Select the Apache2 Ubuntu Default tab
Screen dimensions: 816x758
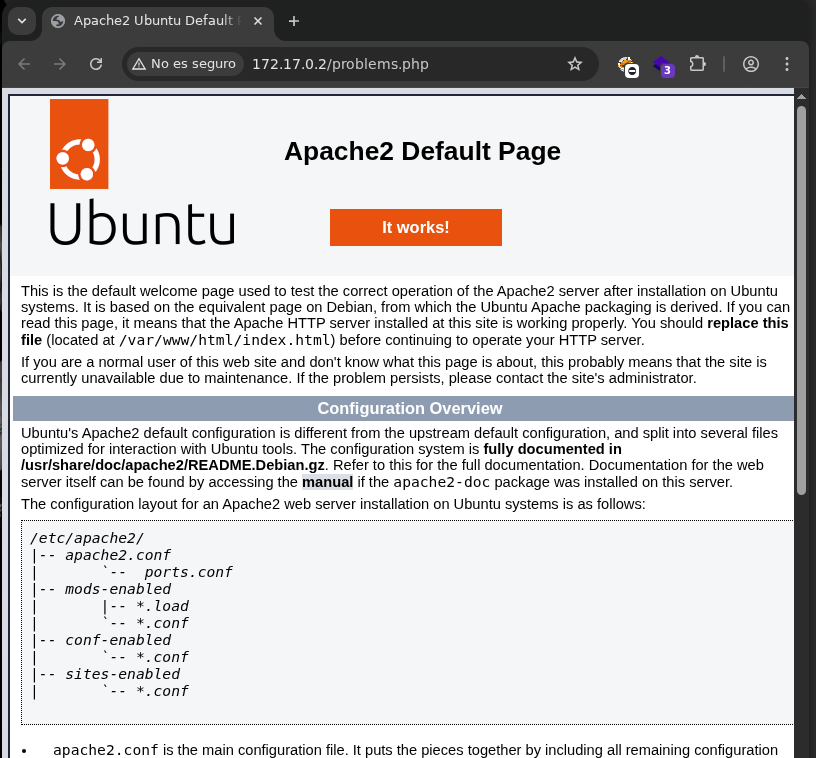pos(150,21)
